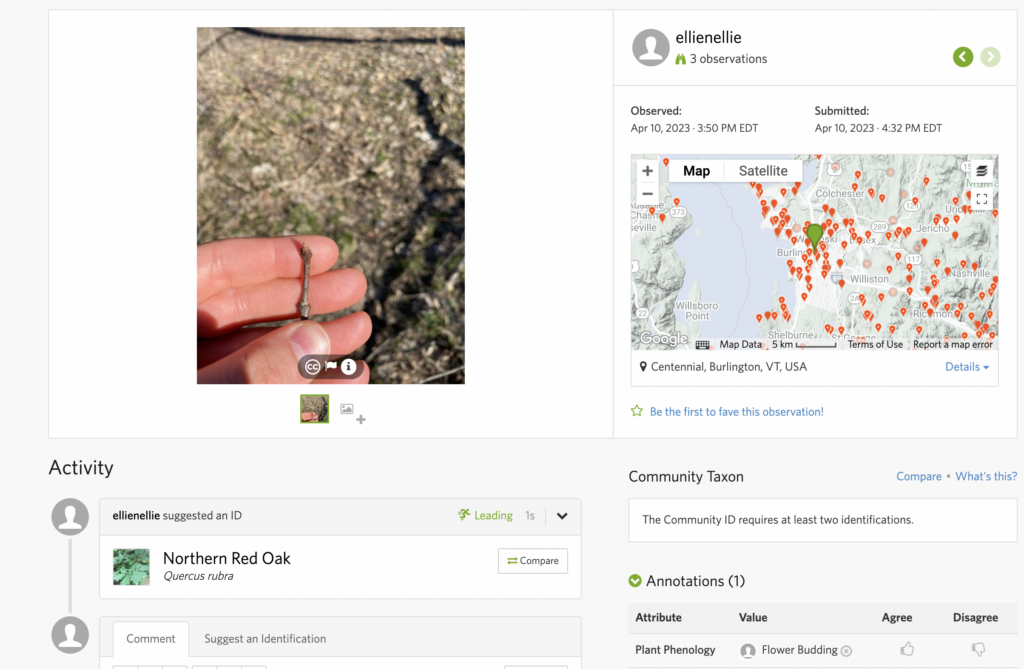
Task: Remove the Flower Budding annotation value
Action: tap(846, 651)
